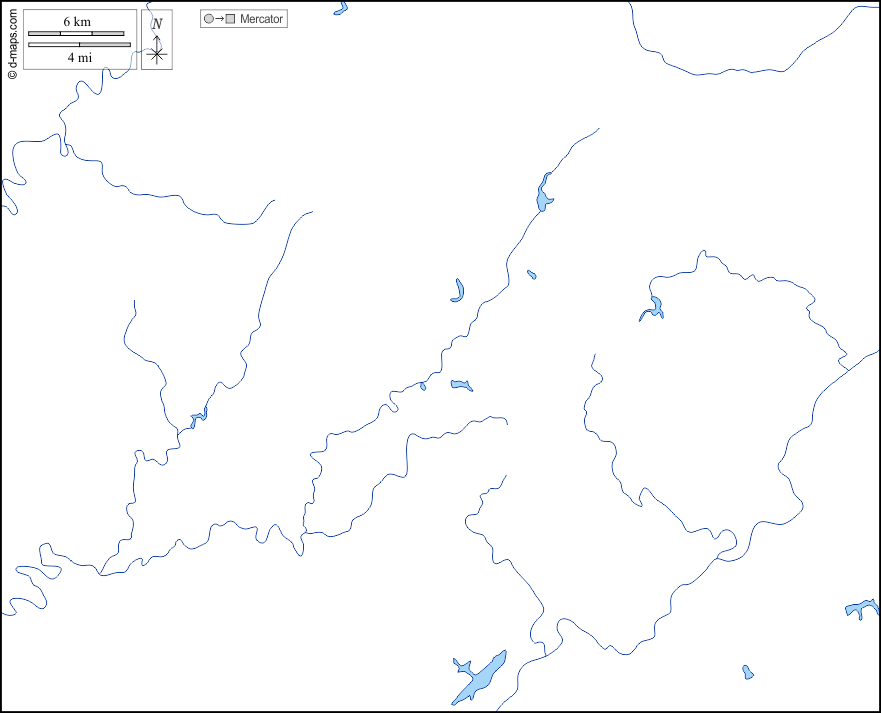The image size is (881, 713).
Task: Click the small water body at top edge
Action: point(340,7)
